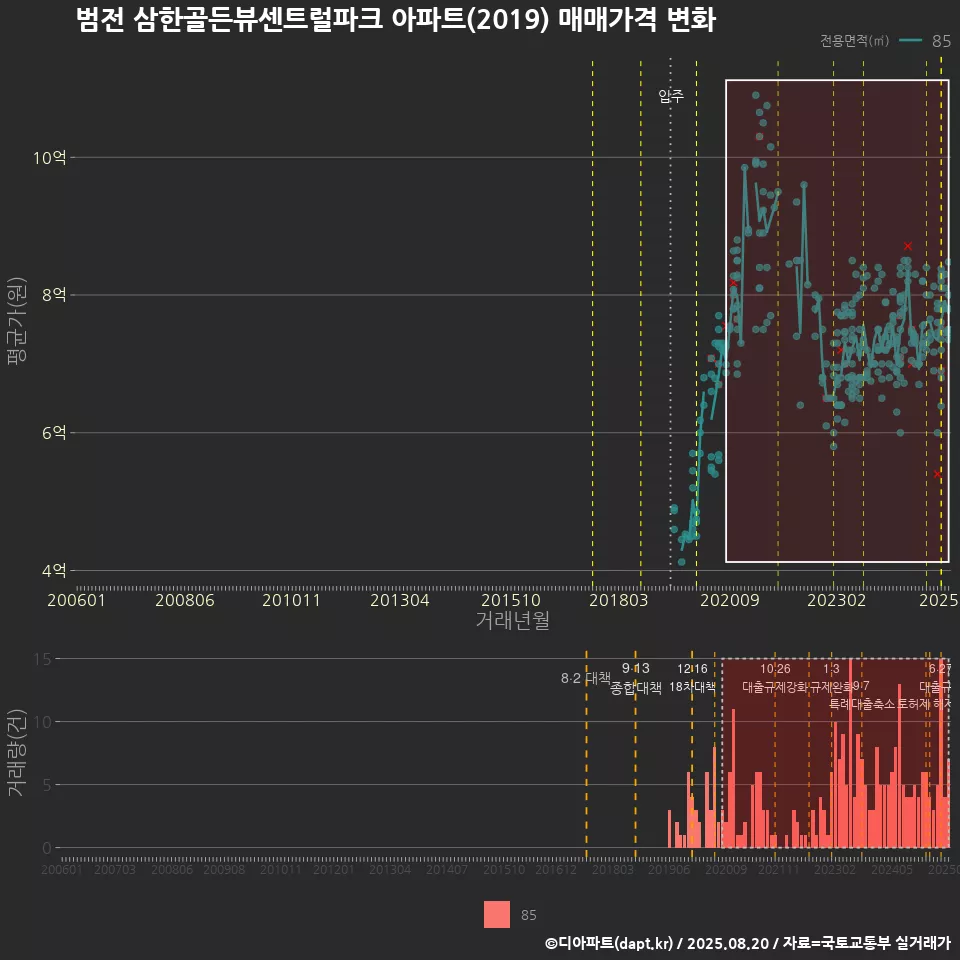Click '200601' on the price chart x-axis
The height and width of the screenshot is (960, 960).
pyautogui.click(x=77, y=600)
